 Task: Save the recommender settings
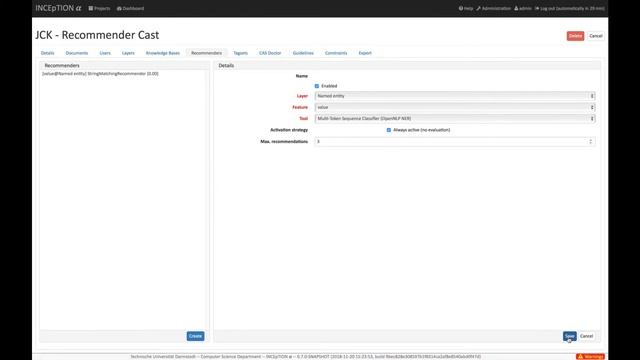(x=569, y=336)
